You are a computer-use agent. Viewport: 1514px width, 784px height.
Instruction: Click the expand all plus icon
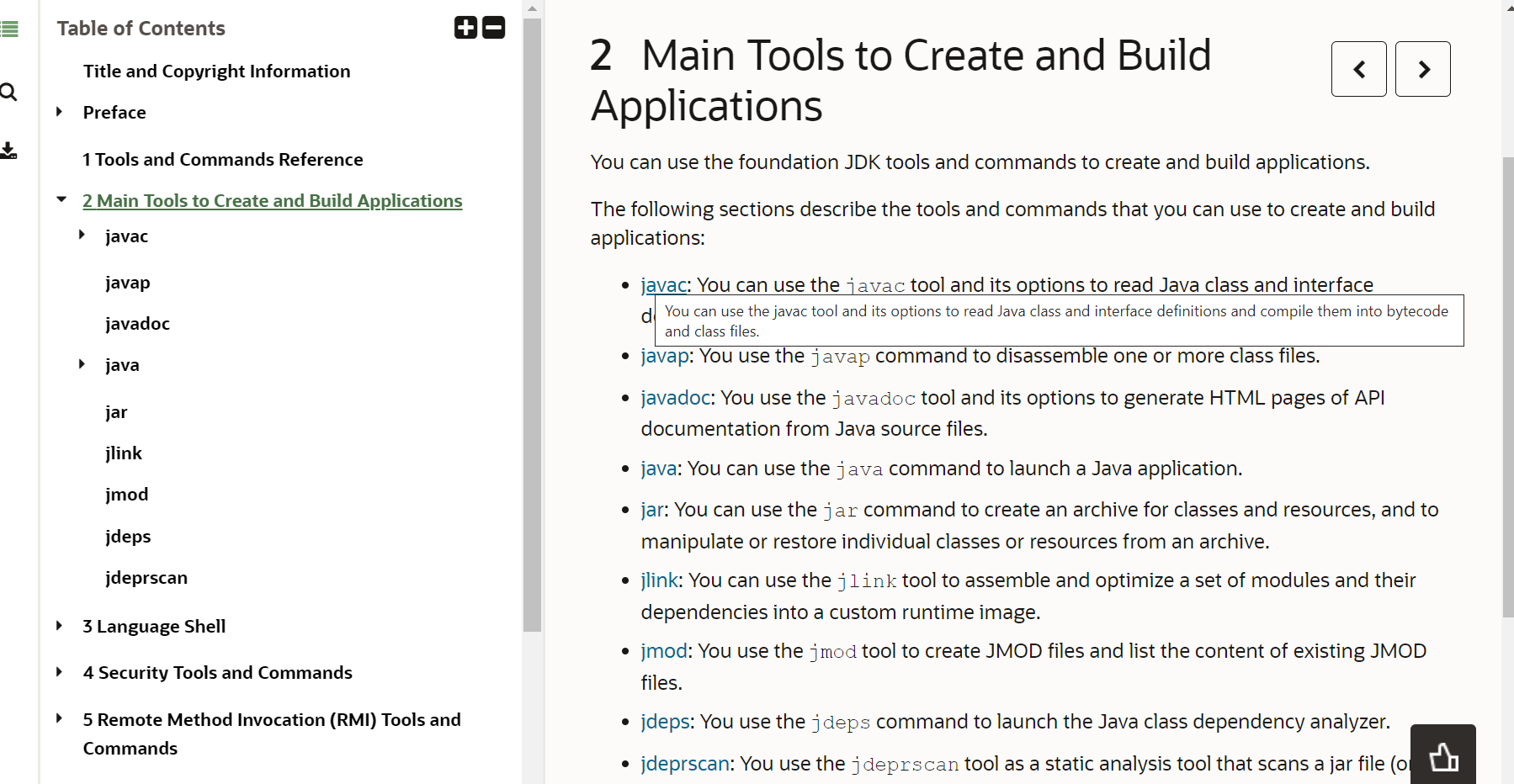pos(465,28)
